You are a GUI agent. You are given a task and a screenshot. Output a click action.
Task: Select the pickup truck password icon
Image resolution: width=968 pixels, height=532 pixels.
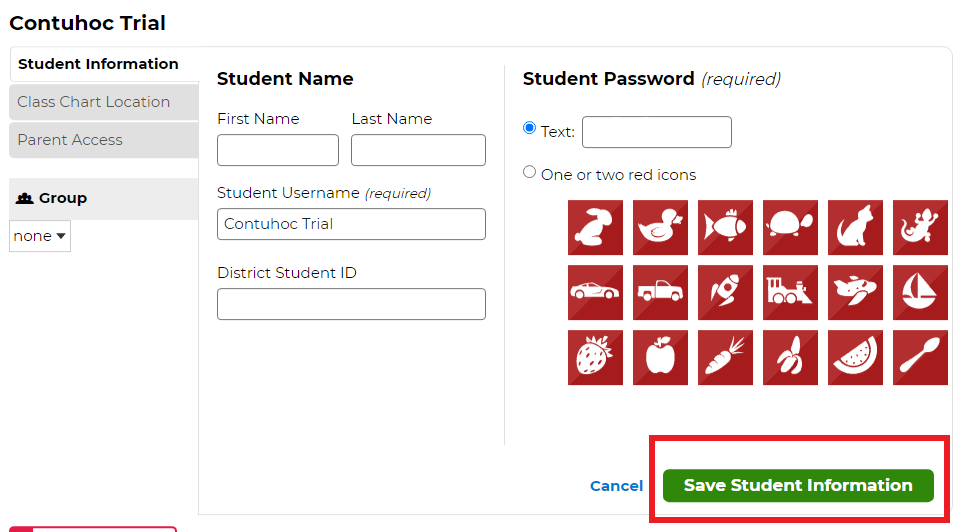point(660,293)
